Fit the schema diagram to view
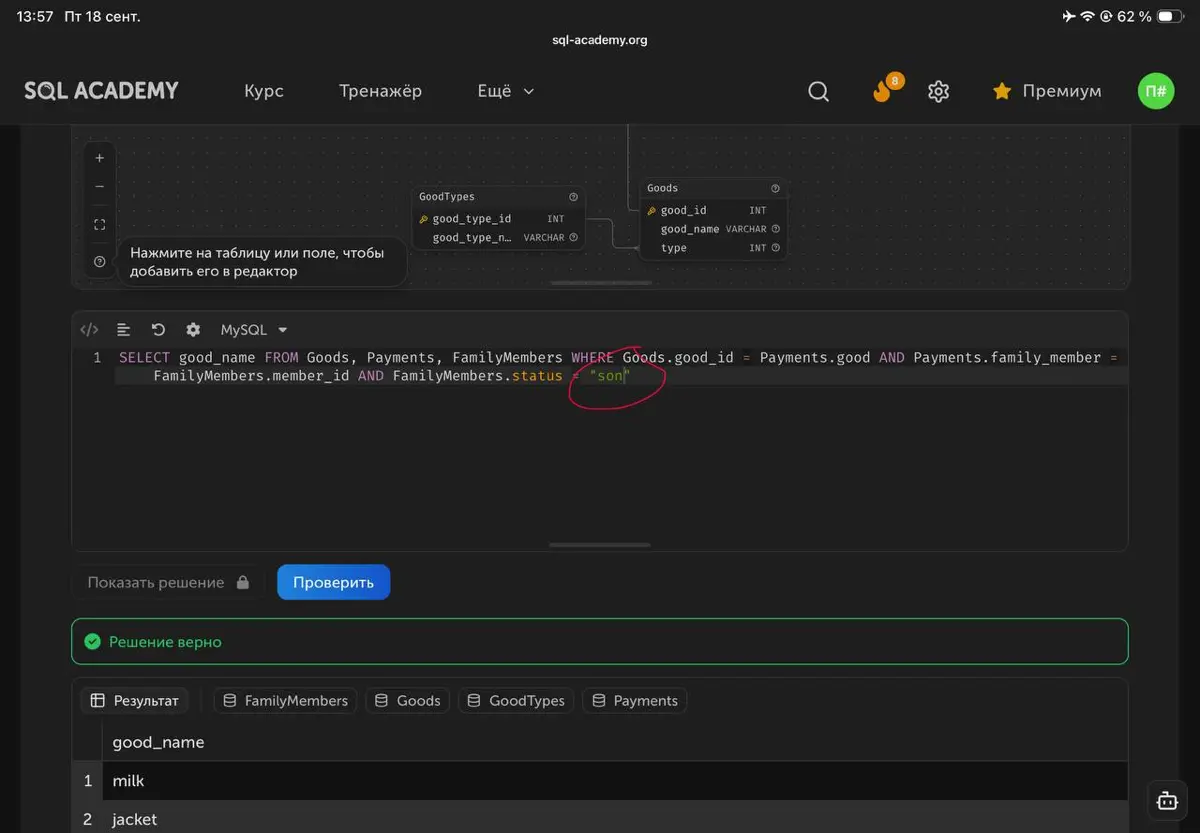 99,224
